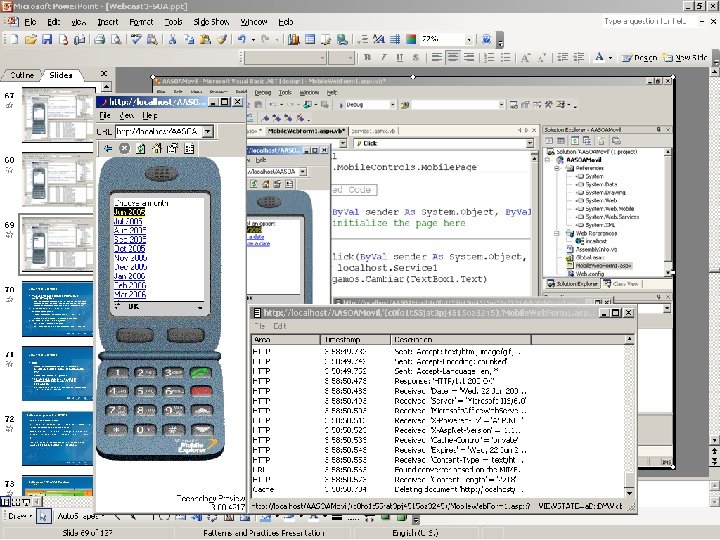Open the Draw menu dropdown
The height and width of the screenshot is (540, 720).
point(19,516)
